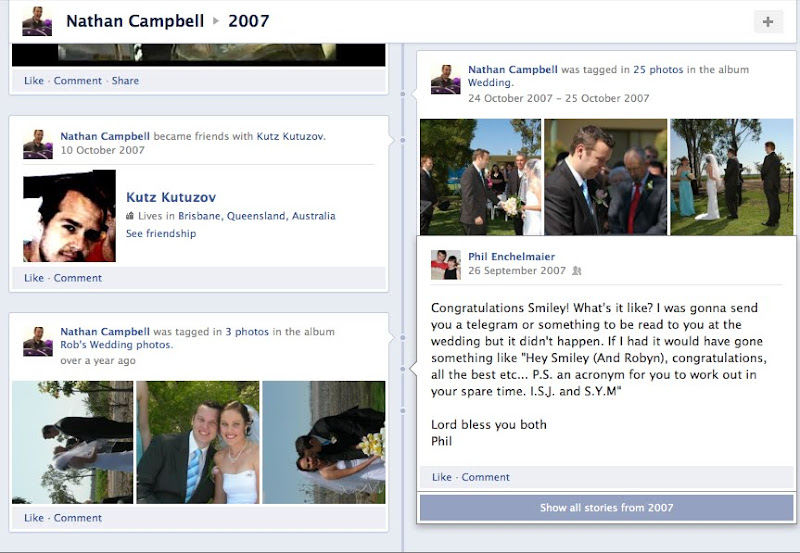The image size is (800, 553).
Task: Like the Kutz Kutuzov friendship story
Action: pyautogui.click(x=34, y=278)
